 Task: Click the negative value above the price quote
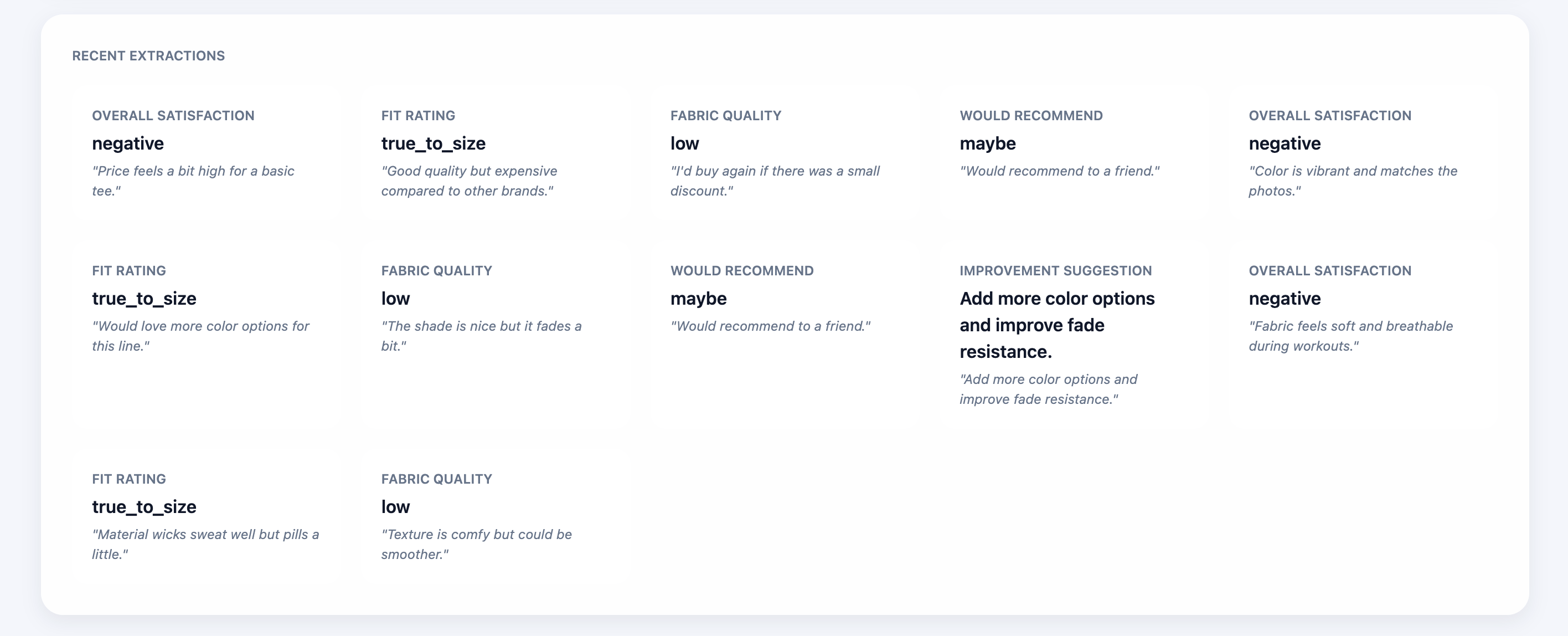click(128, 143)
